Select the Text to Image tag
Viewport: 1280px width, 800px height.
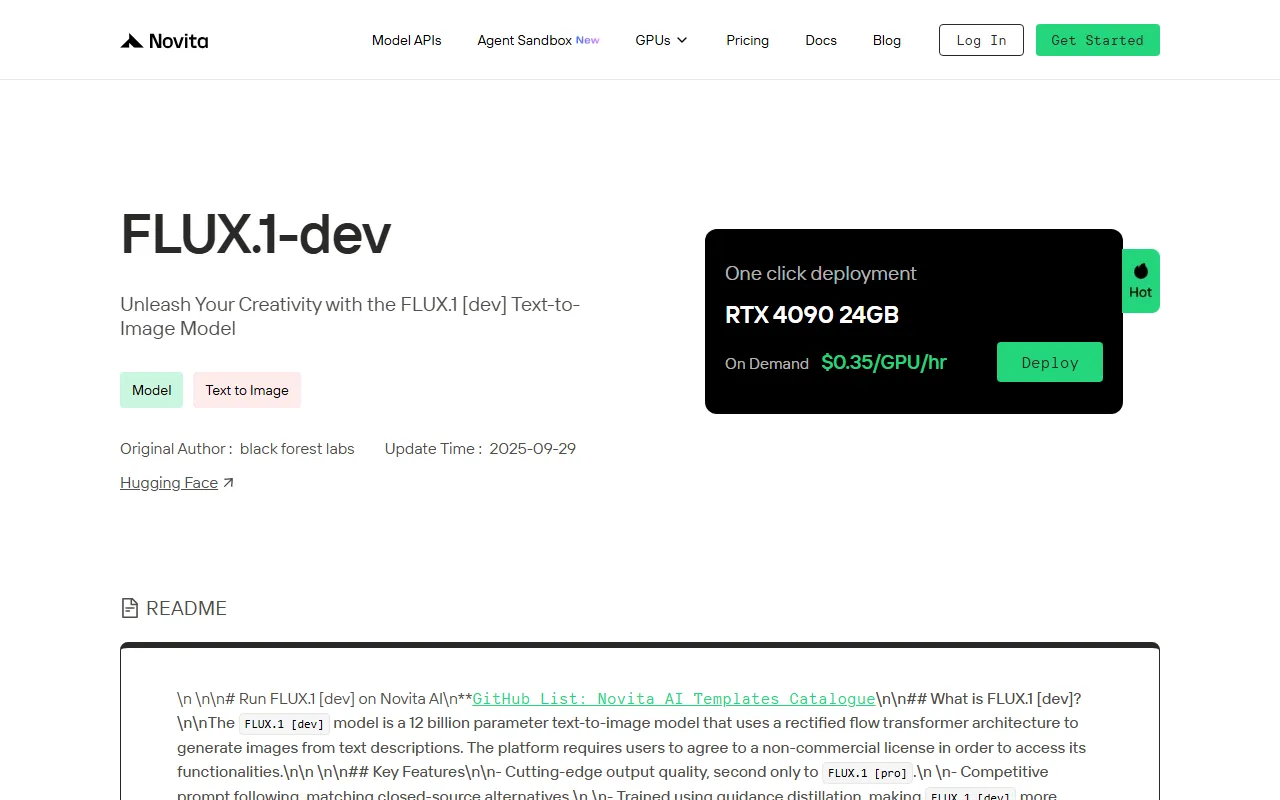pyautogui.click(x=247, y=390)
